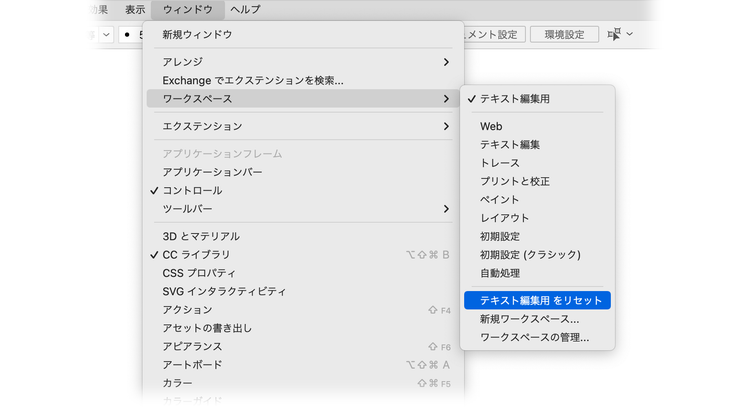
Task: Choose テキスト編集用 をリセット
Action: click(540, 300)
